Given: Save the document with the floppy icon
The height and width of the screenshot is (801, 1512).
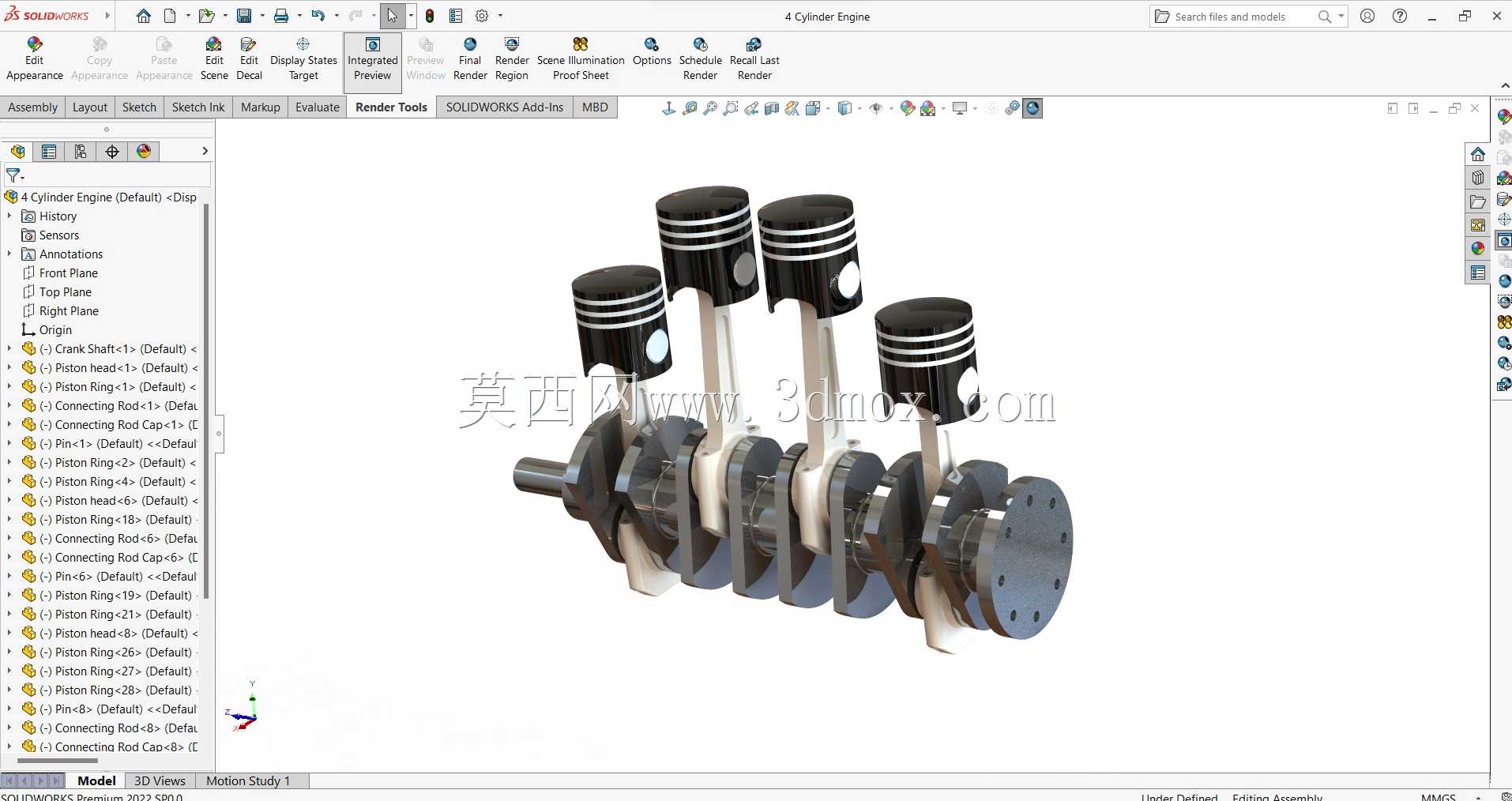Looking at the screenshot, I should coord(244,16).
